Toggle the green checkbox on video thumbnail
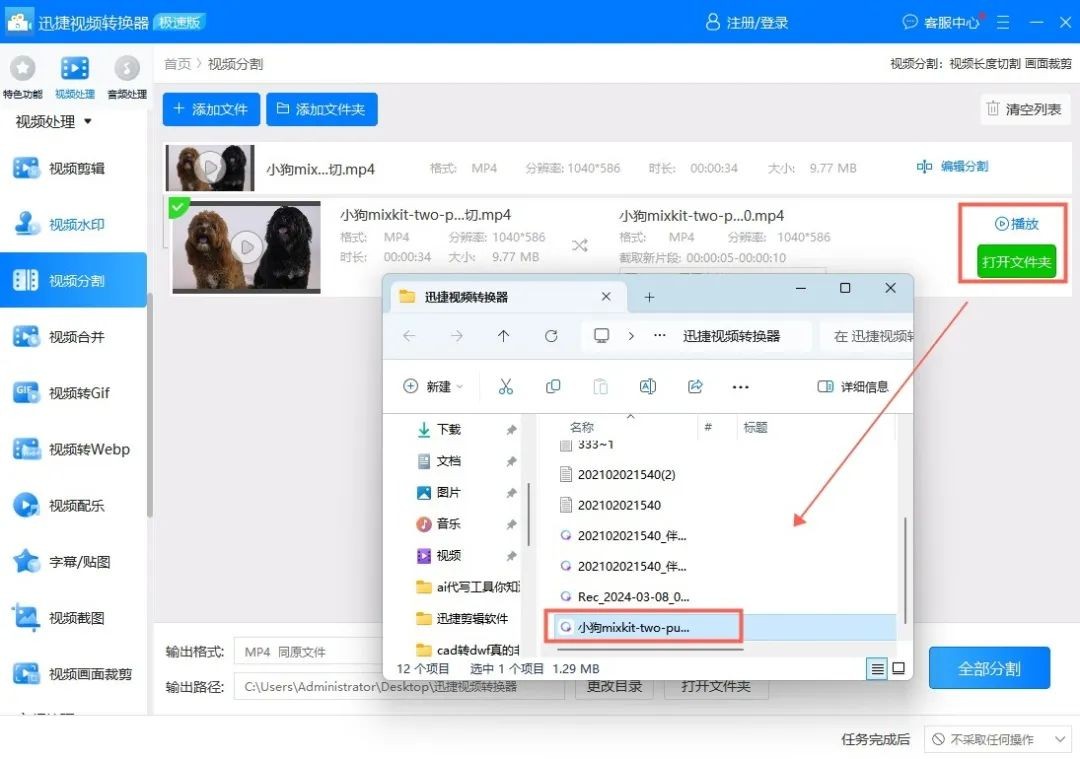 [x=178, y=207]
